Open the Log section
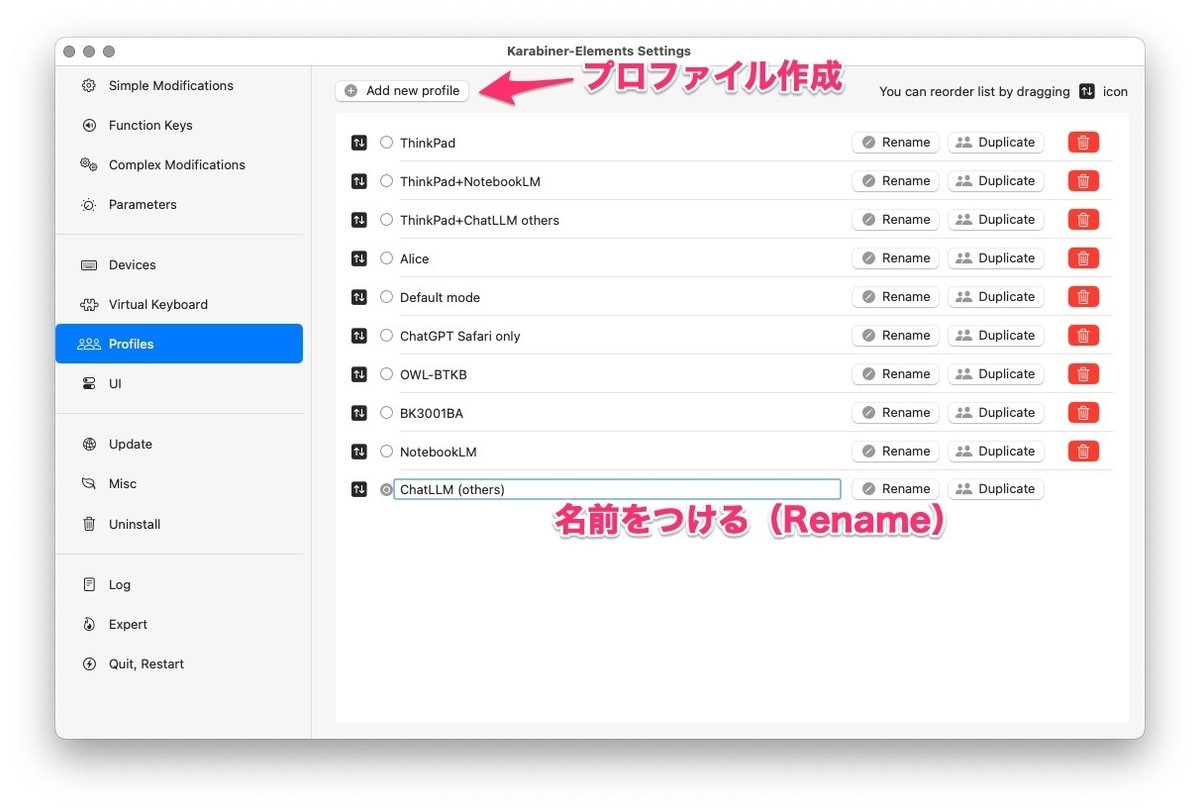Image resolution: width=1200 pixels, height=812 pixels. point(179,585)
